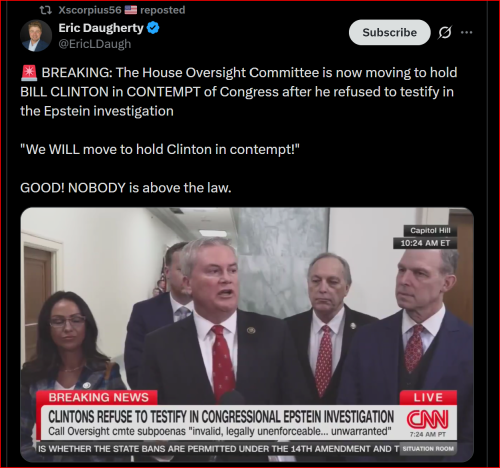
Task: Play the embedded CNN video
Action: click(x=247, y=335)
